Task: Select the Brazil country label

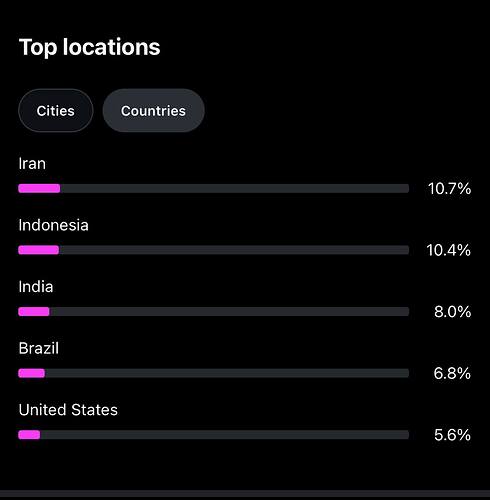Action: click(x=39, y=348)
